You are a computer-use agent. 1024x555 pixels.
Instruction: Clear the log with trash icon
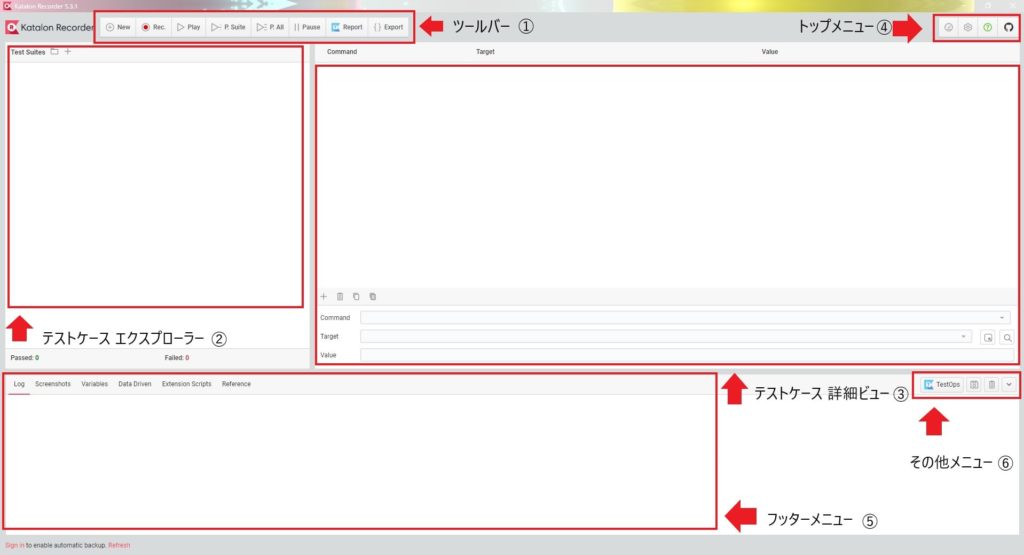point(991,385)
